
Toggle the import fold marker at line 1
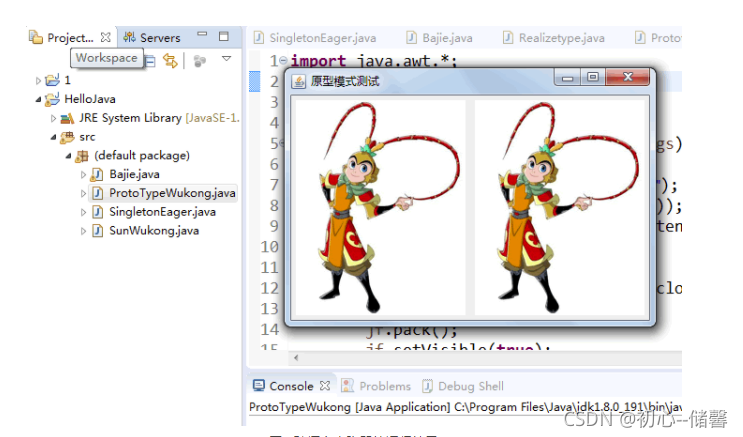pyautogui.click(x=283, y=60)
